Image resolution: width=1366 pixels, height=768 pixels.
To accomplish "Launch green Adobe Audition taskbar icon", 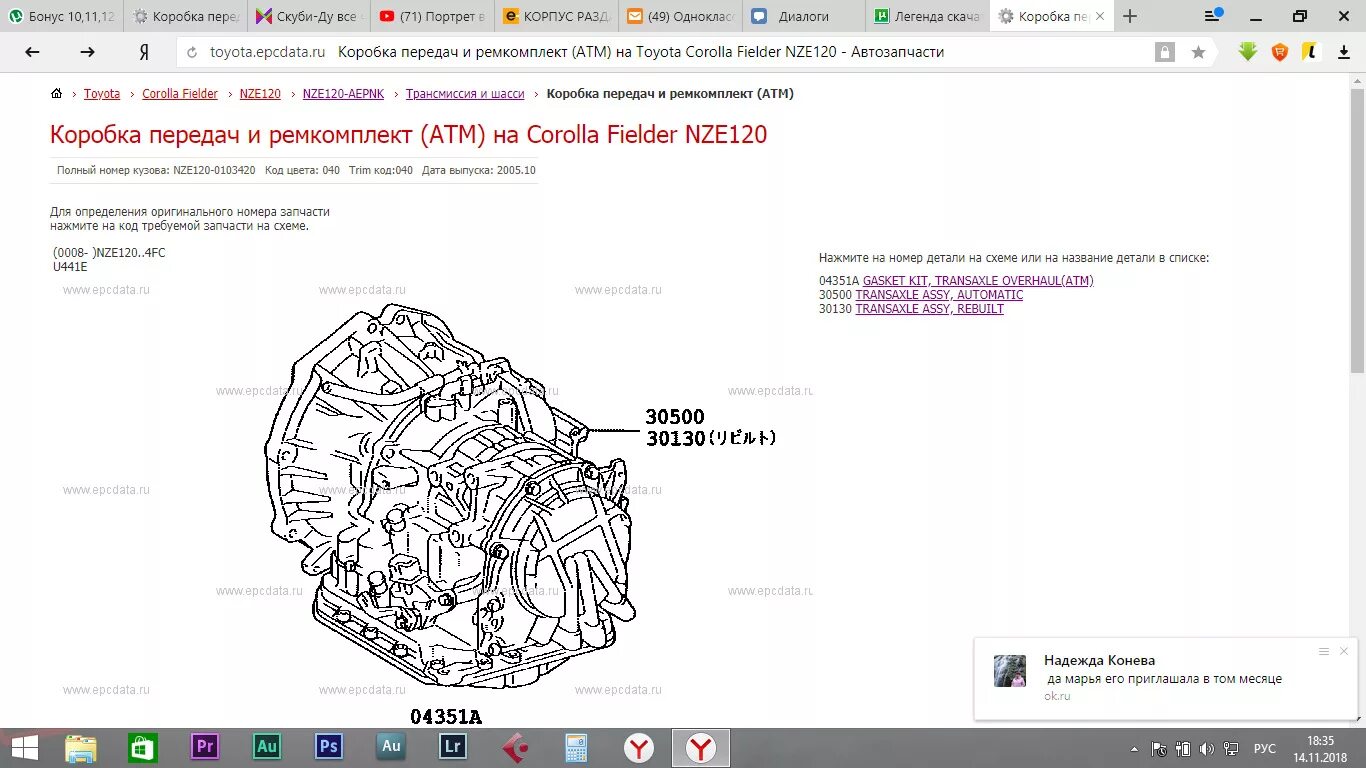I will click(267, 746).
